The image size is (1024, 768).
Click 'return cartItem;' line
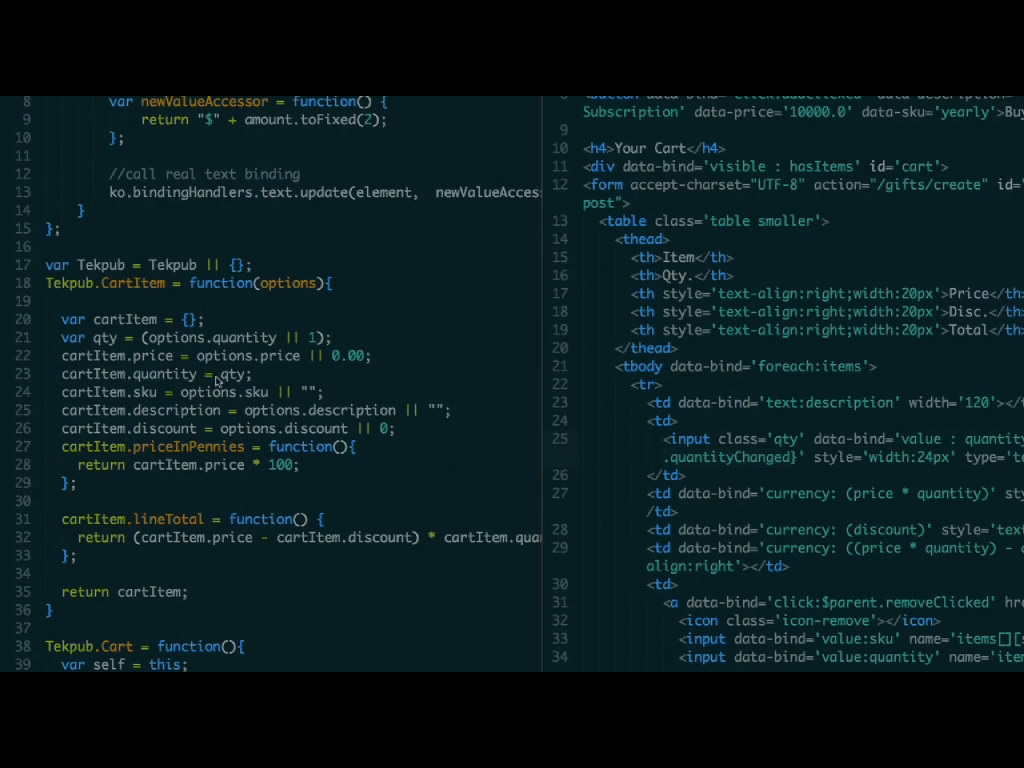[124, 592]
